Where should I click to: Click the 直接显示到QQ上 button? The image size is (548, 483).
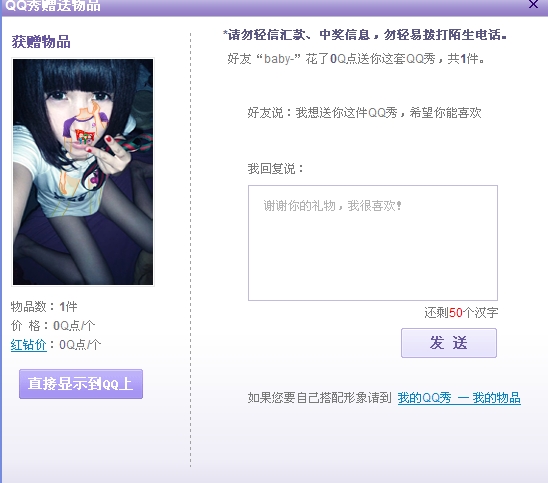click(x=81, y=384)
